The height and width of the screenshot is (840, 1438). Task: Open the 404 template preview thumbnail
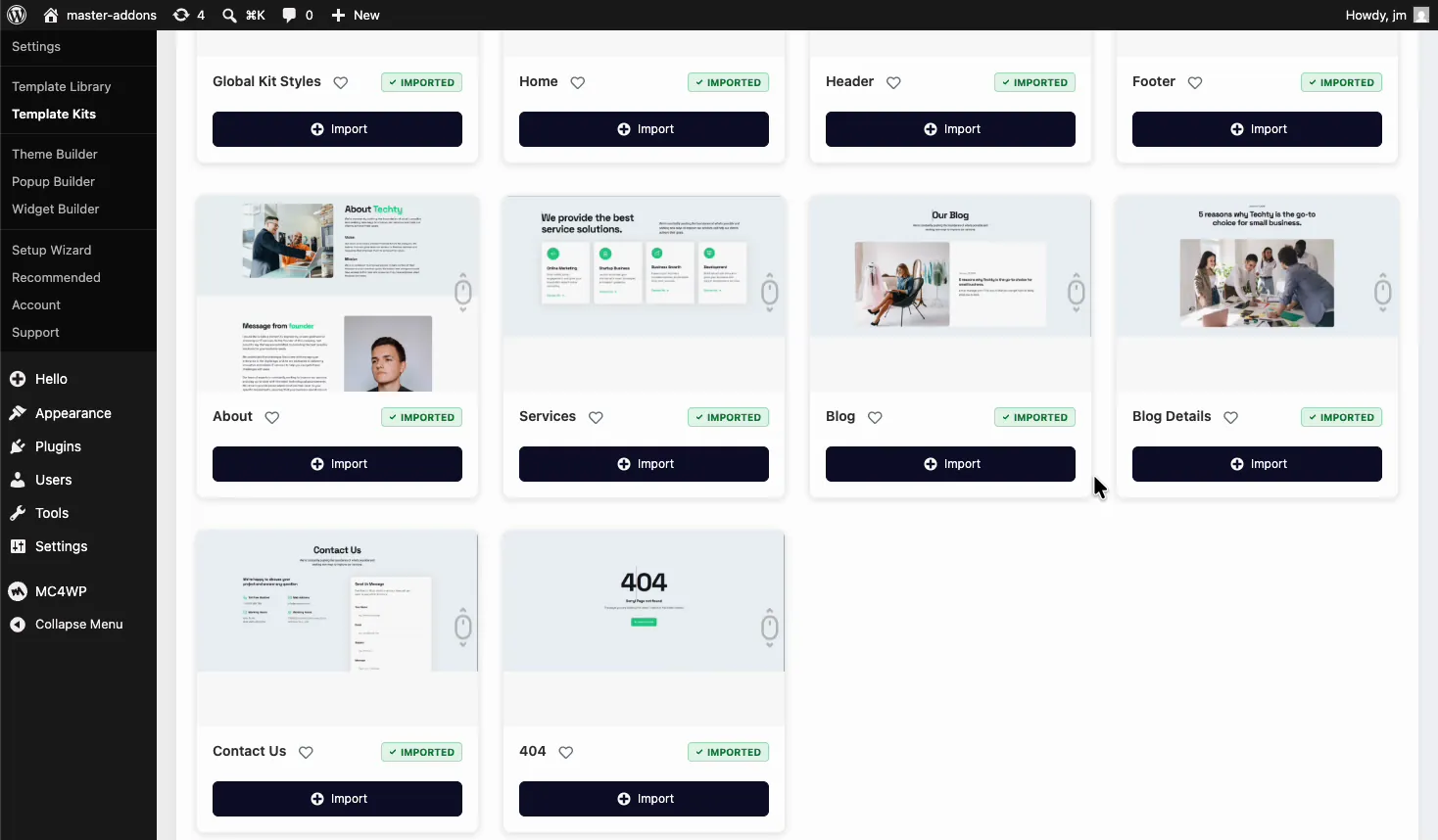[644, 629]
